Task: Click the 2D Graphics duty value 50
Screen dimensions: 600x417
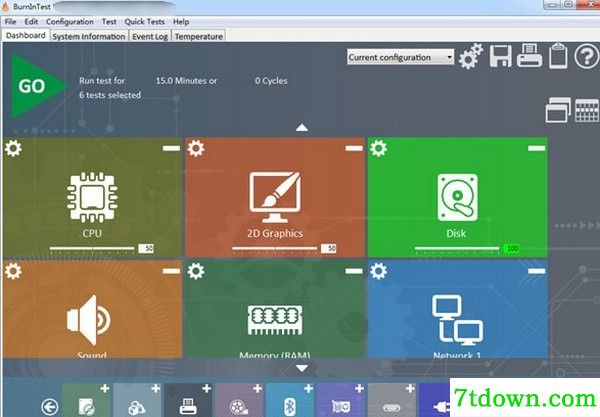Action: pyautogui.click(x=329, y=248)
